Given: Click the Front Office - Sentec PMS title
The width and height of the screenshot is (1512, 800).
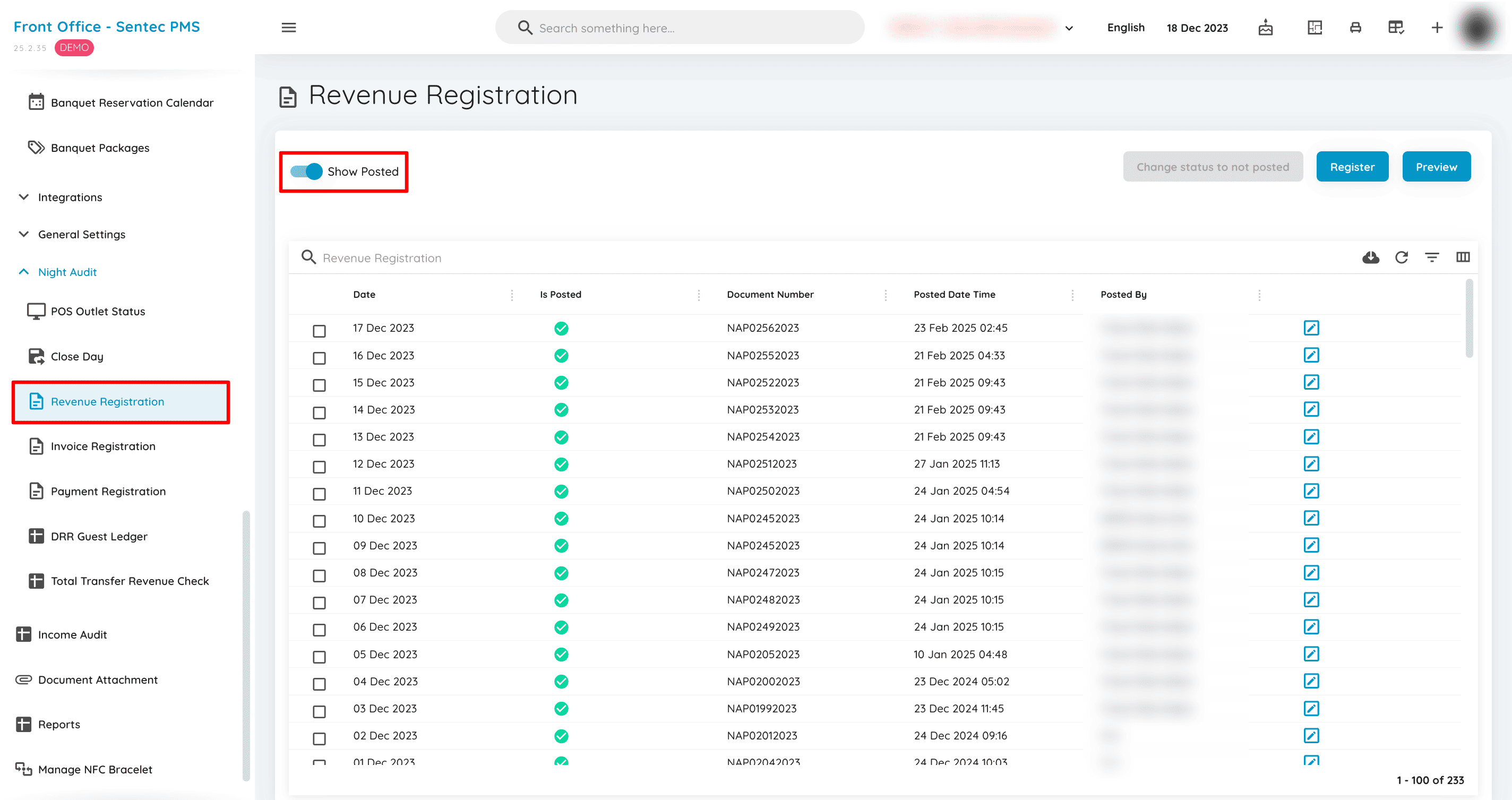Looking at the screenshot, I should (106, 27).
